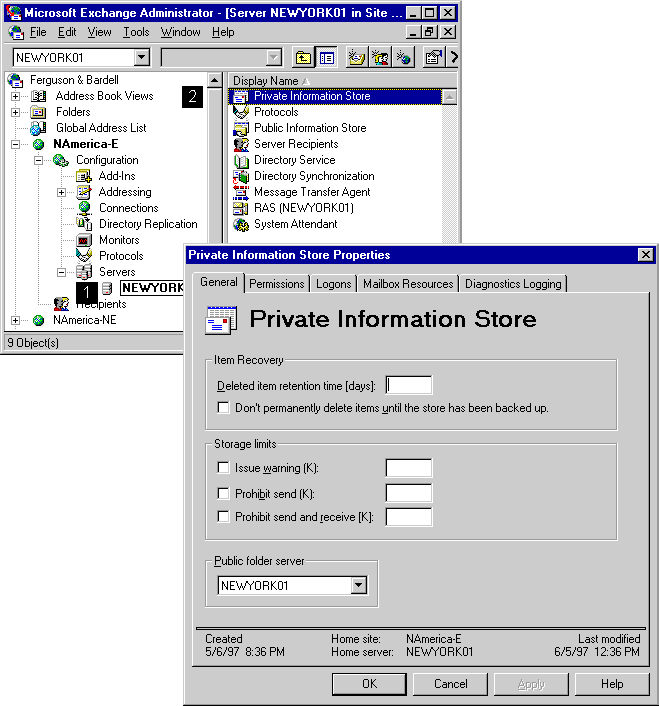Click the Issue warning (K) value field
Viewport: 659px width, 706px height.
tap(409, 467)
